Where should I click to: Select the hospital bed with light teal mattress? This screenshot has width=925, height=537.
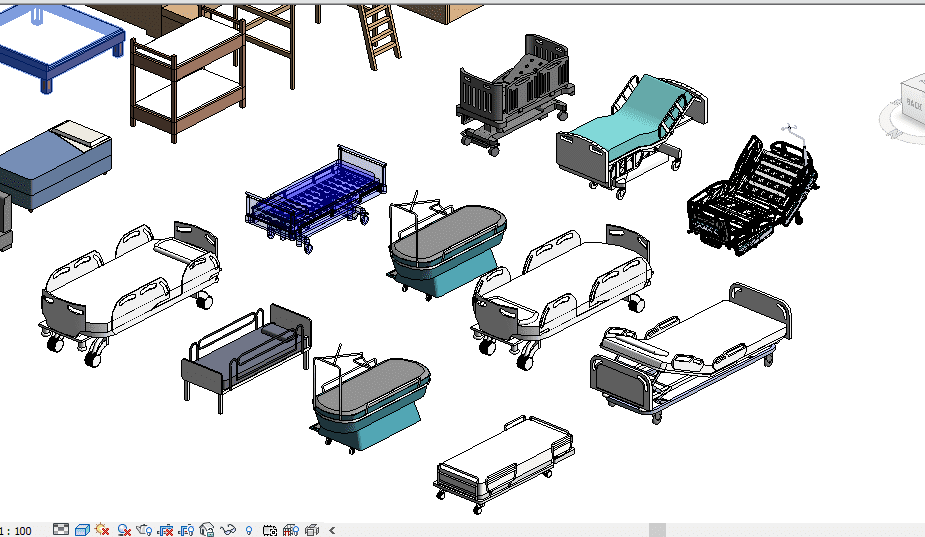pyautogui.click(x=632, y=130)
